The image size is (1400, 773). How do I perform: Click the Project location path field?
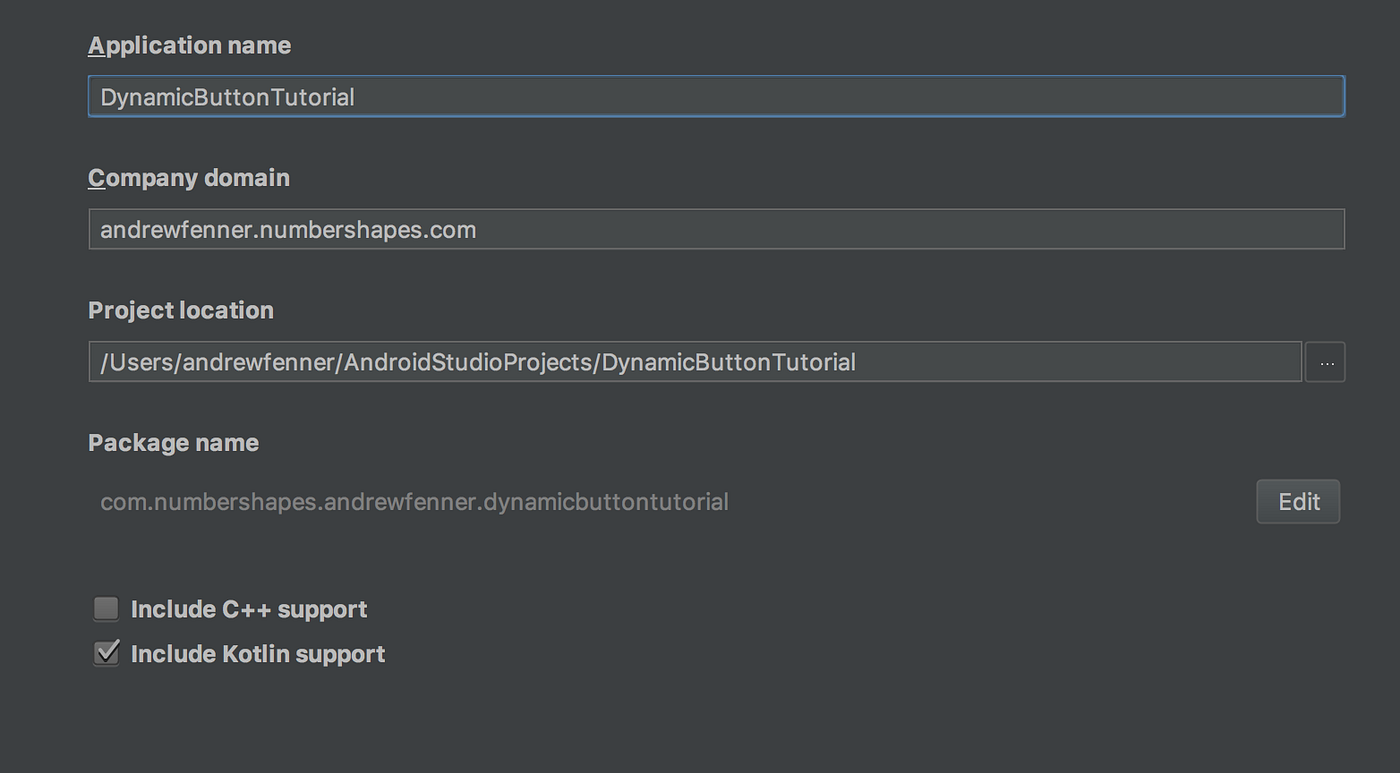[x=695, y=362]
